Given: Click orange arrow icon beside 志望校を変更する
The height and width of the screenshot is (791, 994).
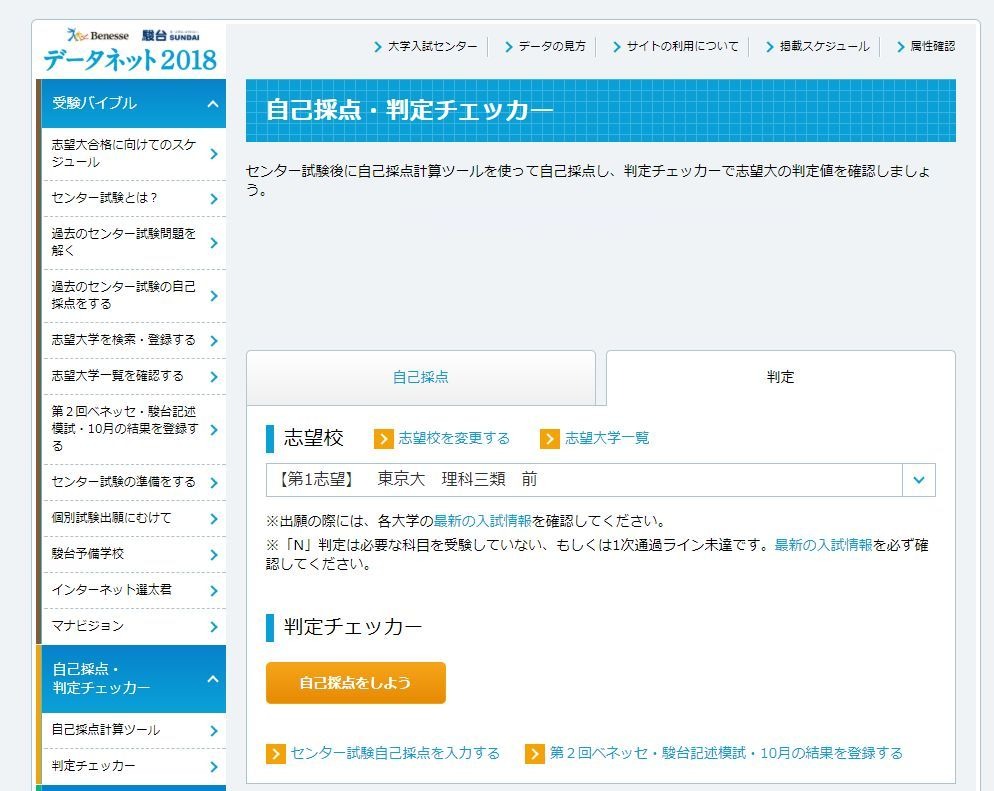Looking at the screenshot, I should [x=384, y=439].
